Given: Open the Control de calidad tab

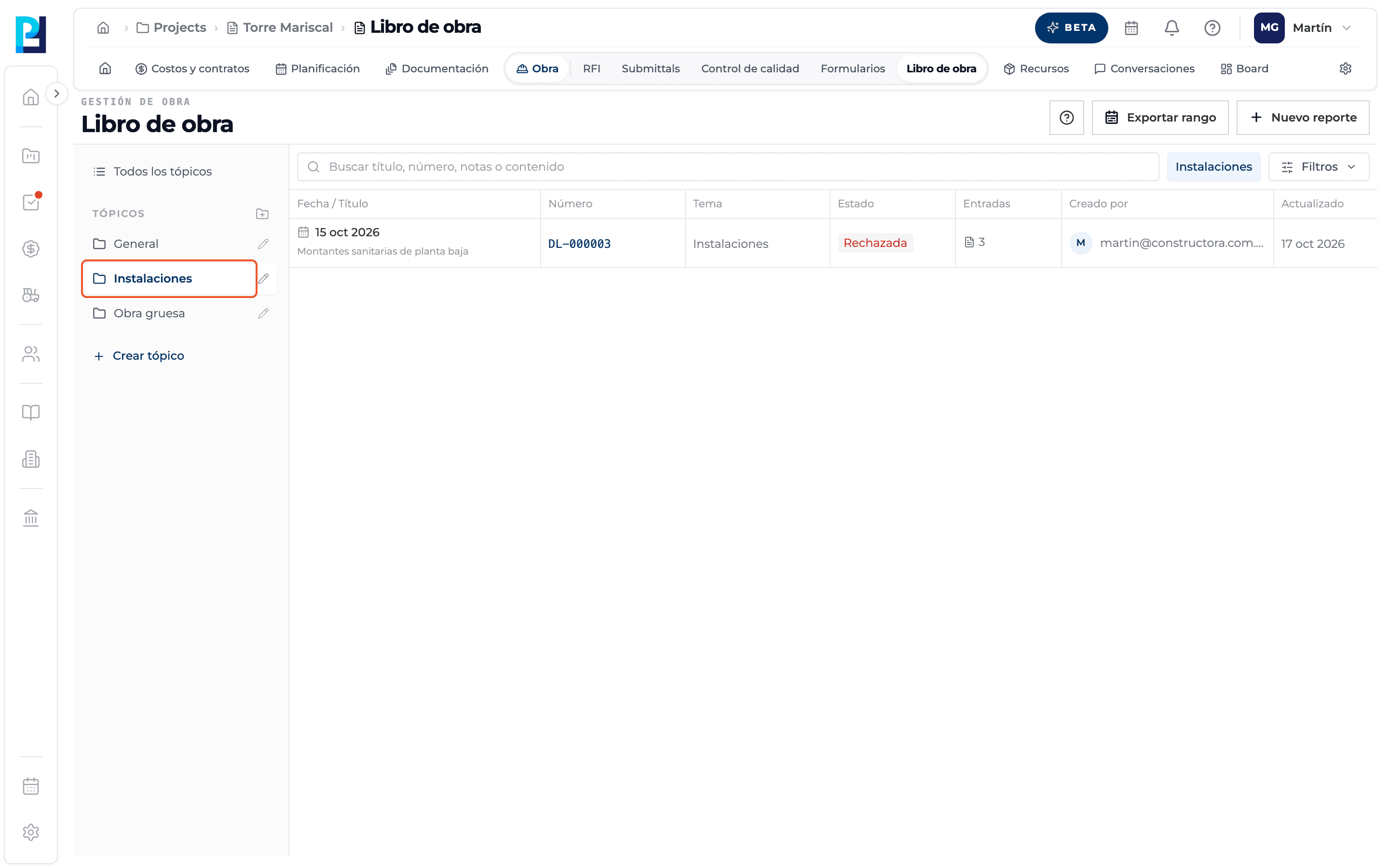Looking at the screenshot, I should (749, 68).
